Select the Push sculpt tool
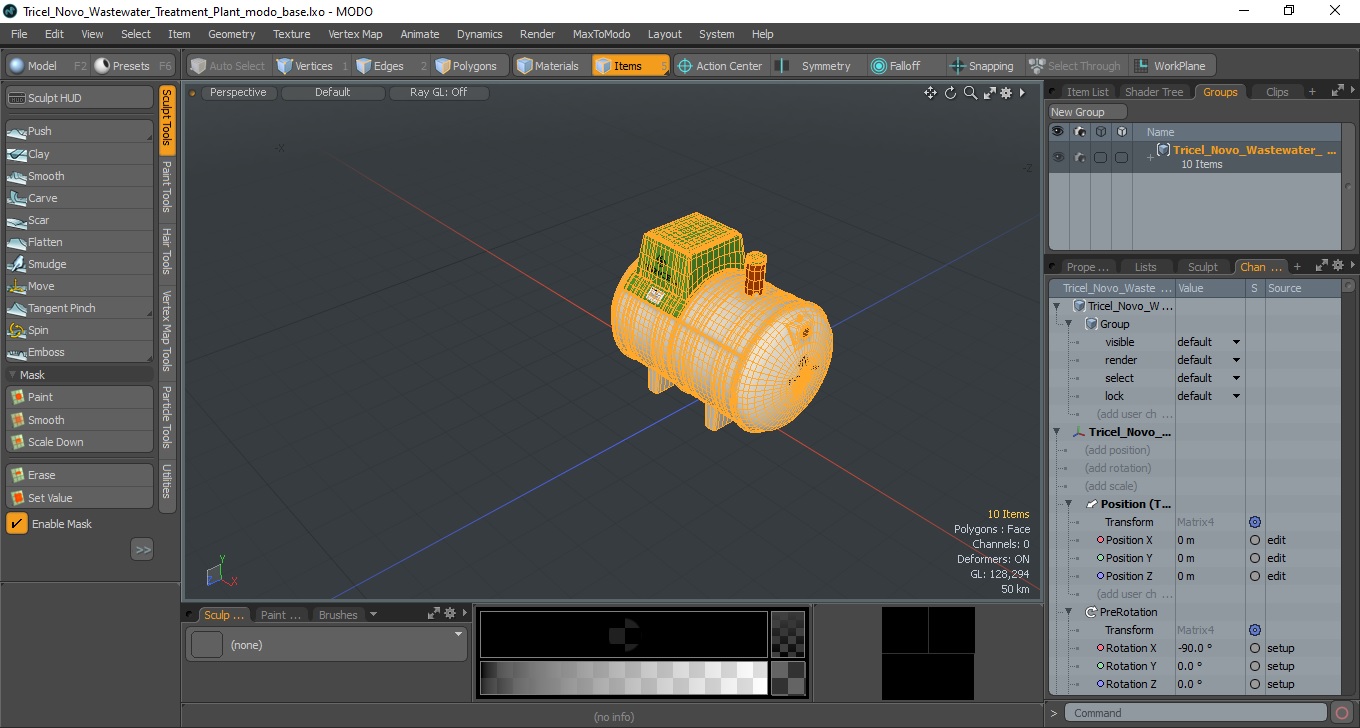This screenshot has height=728, width=1360. (79, 131)
